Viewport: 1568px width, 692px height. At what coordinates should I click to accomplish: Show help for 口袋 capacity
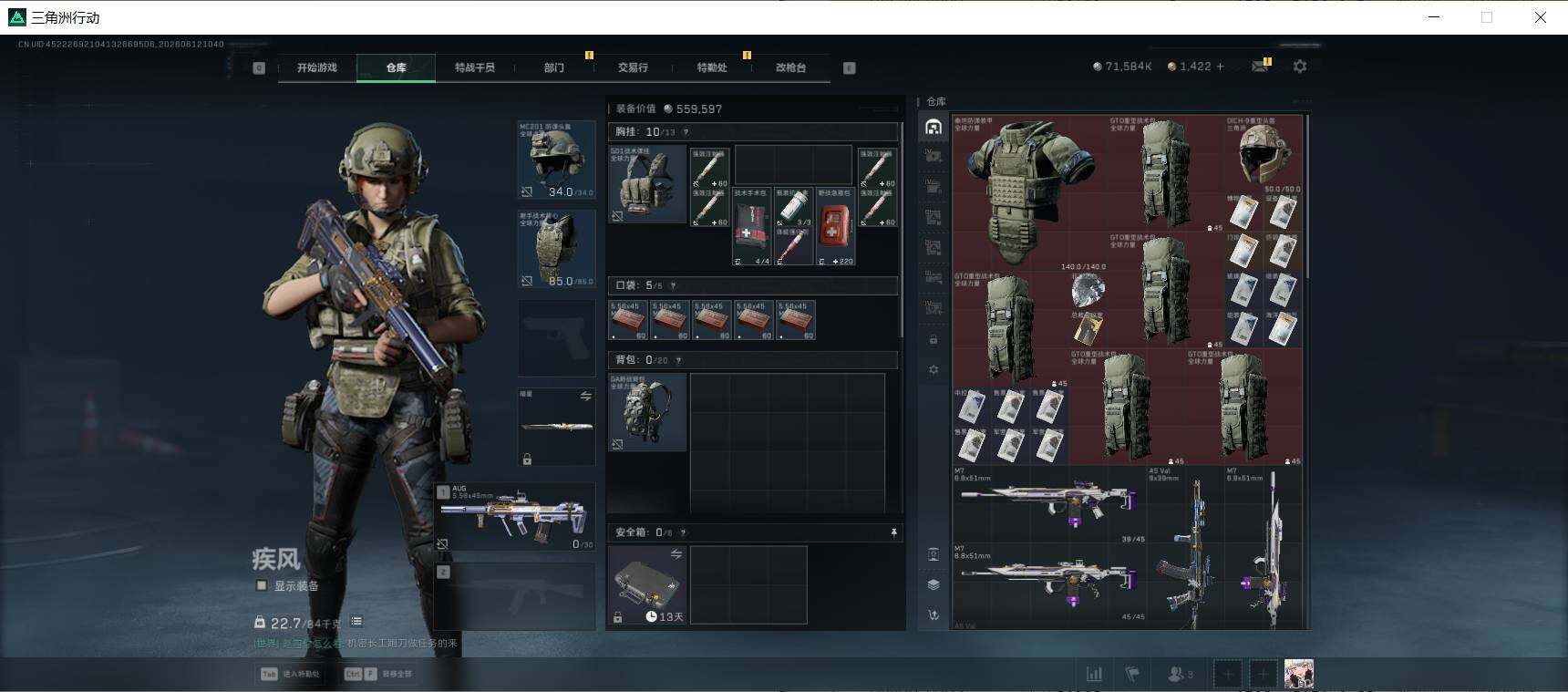[673, 285]
